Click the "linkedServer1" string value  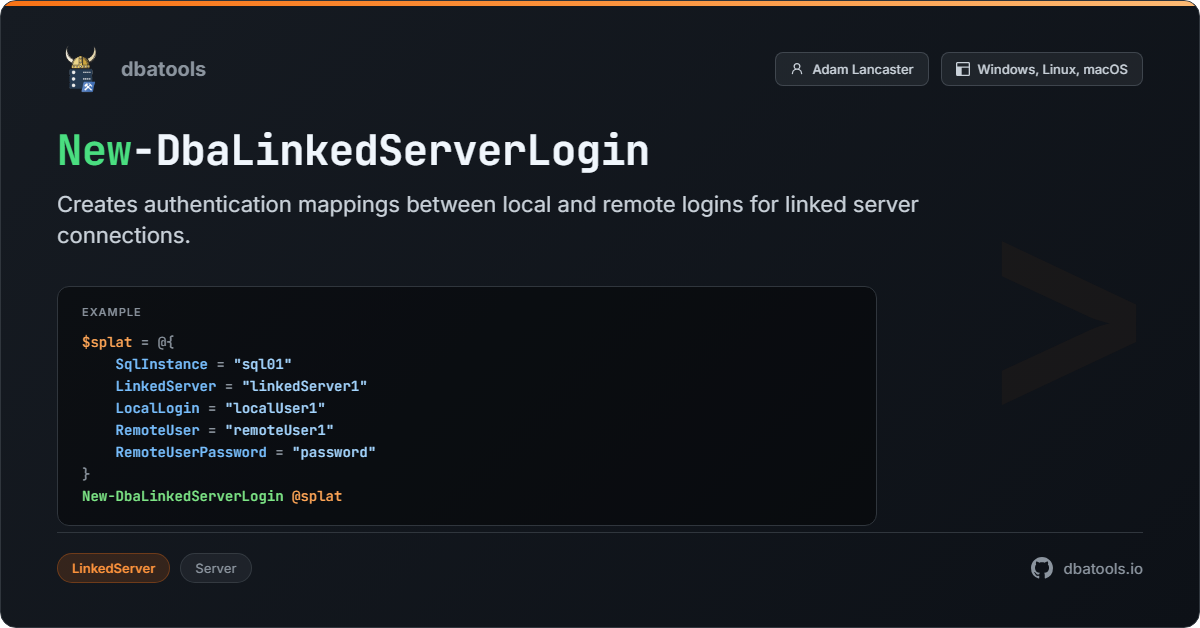tap(305, 386)
